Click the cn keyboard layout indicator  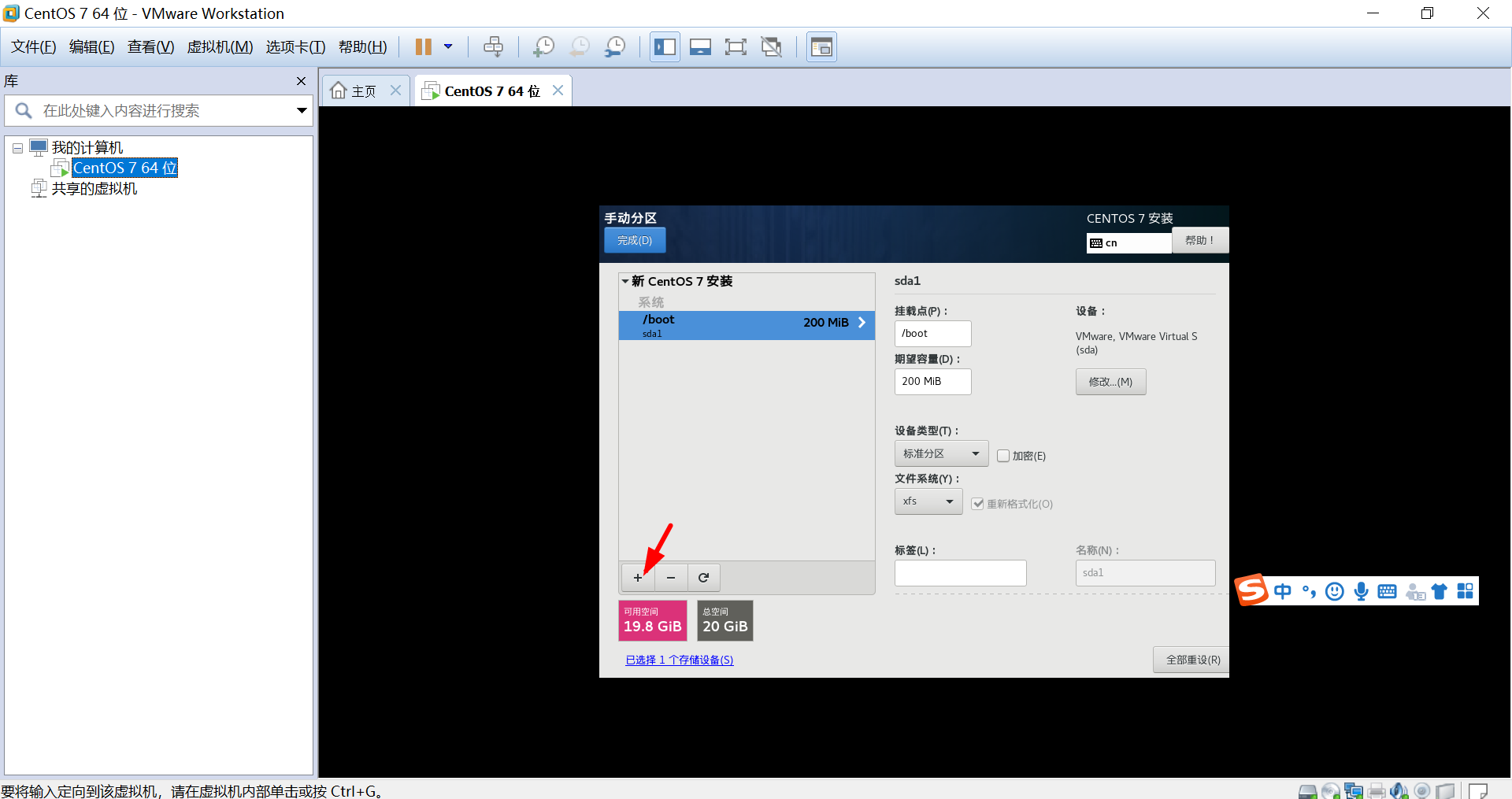pos(1129,243)
